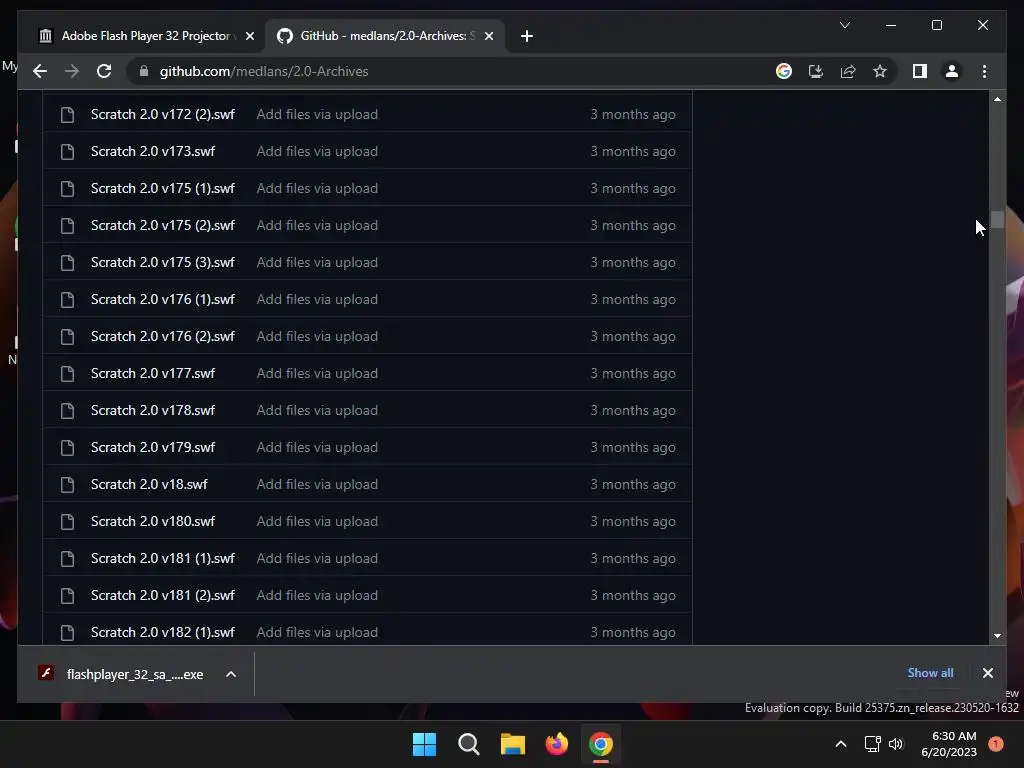Share this page using share icon
1024x768 pixels.
point(848,71)
